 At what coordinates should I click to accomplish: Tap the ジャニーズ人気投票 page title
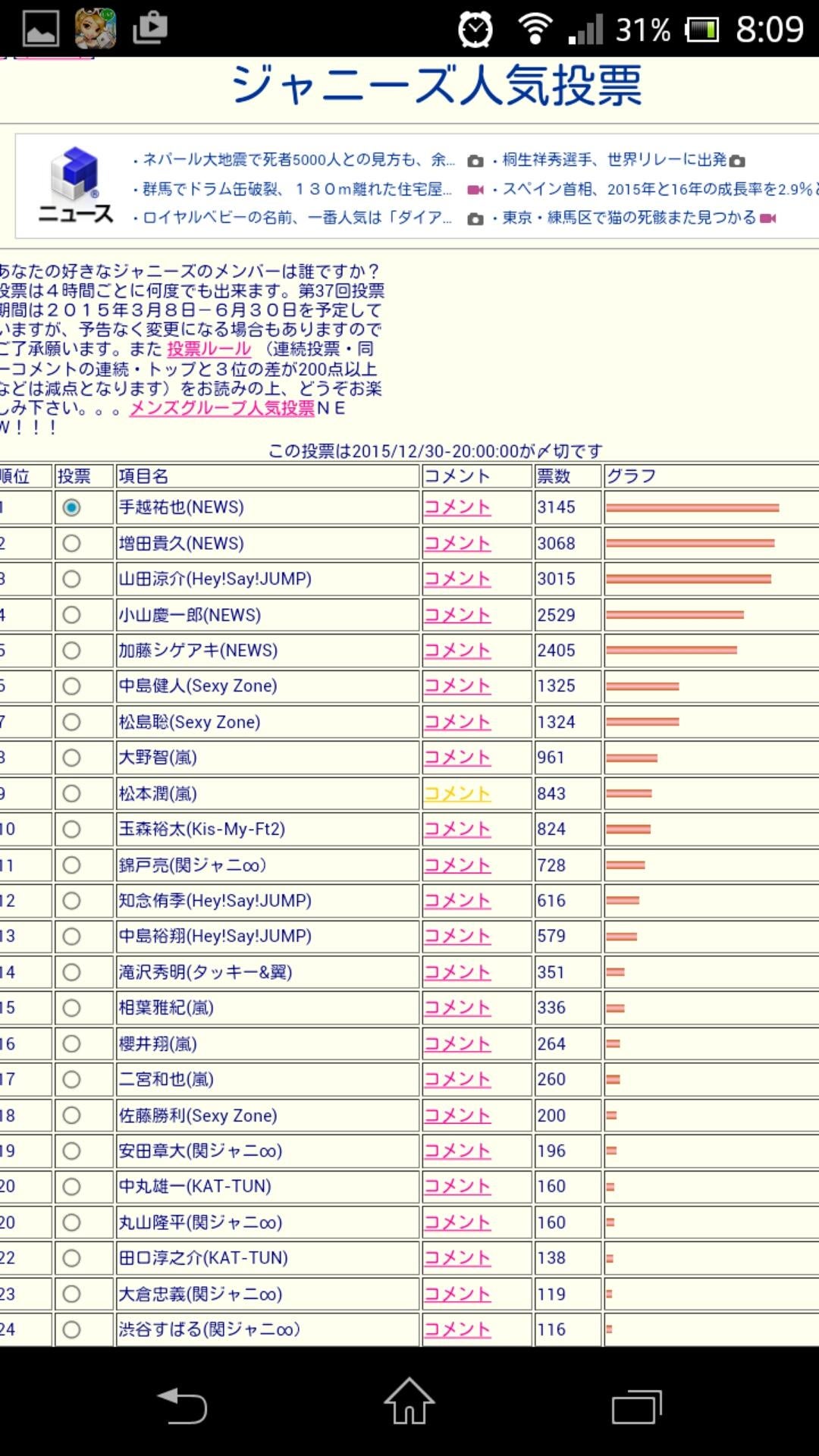(437, 85)
